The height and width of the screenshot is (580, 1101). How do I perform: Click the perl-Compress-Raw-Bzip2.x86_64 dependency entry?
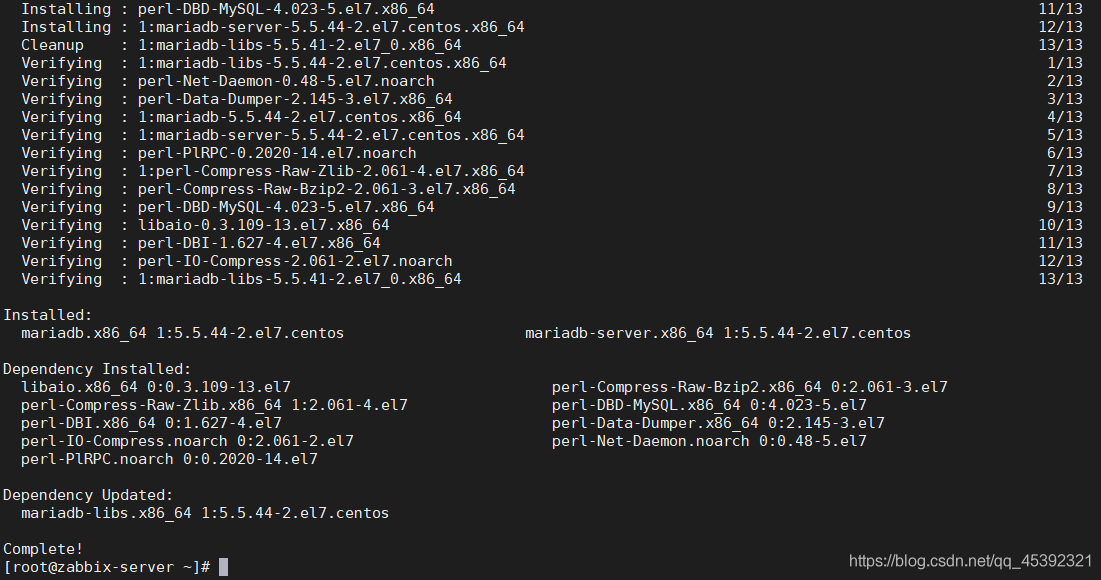(x=750, y=387)
